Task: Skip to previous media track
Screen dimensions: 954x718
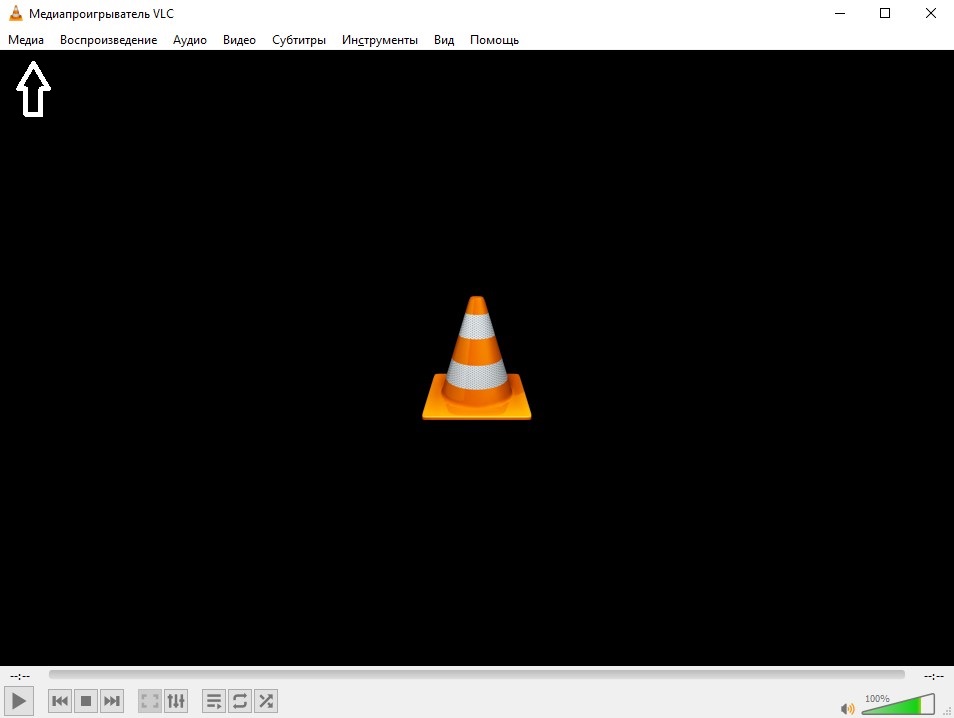Action: (60, 701)
